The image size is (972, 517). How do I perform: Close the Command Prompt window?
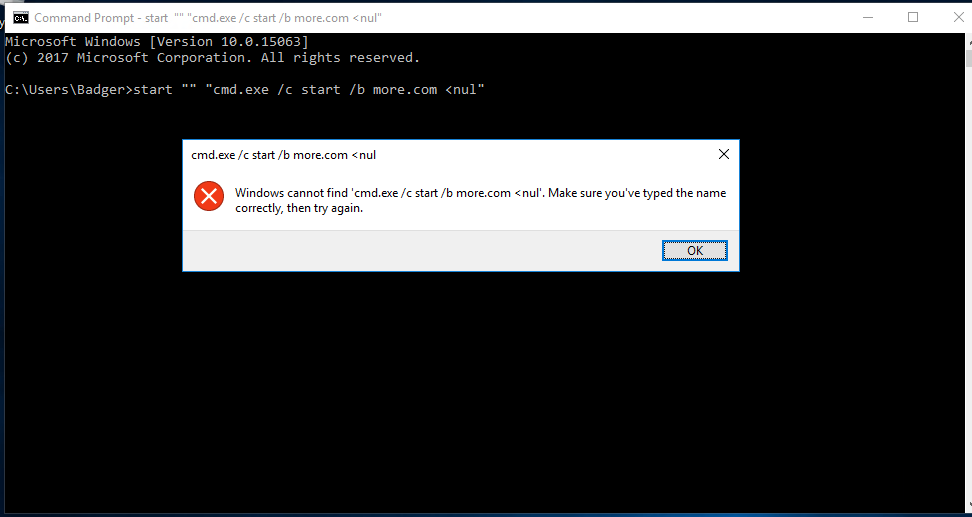[957, 17]
